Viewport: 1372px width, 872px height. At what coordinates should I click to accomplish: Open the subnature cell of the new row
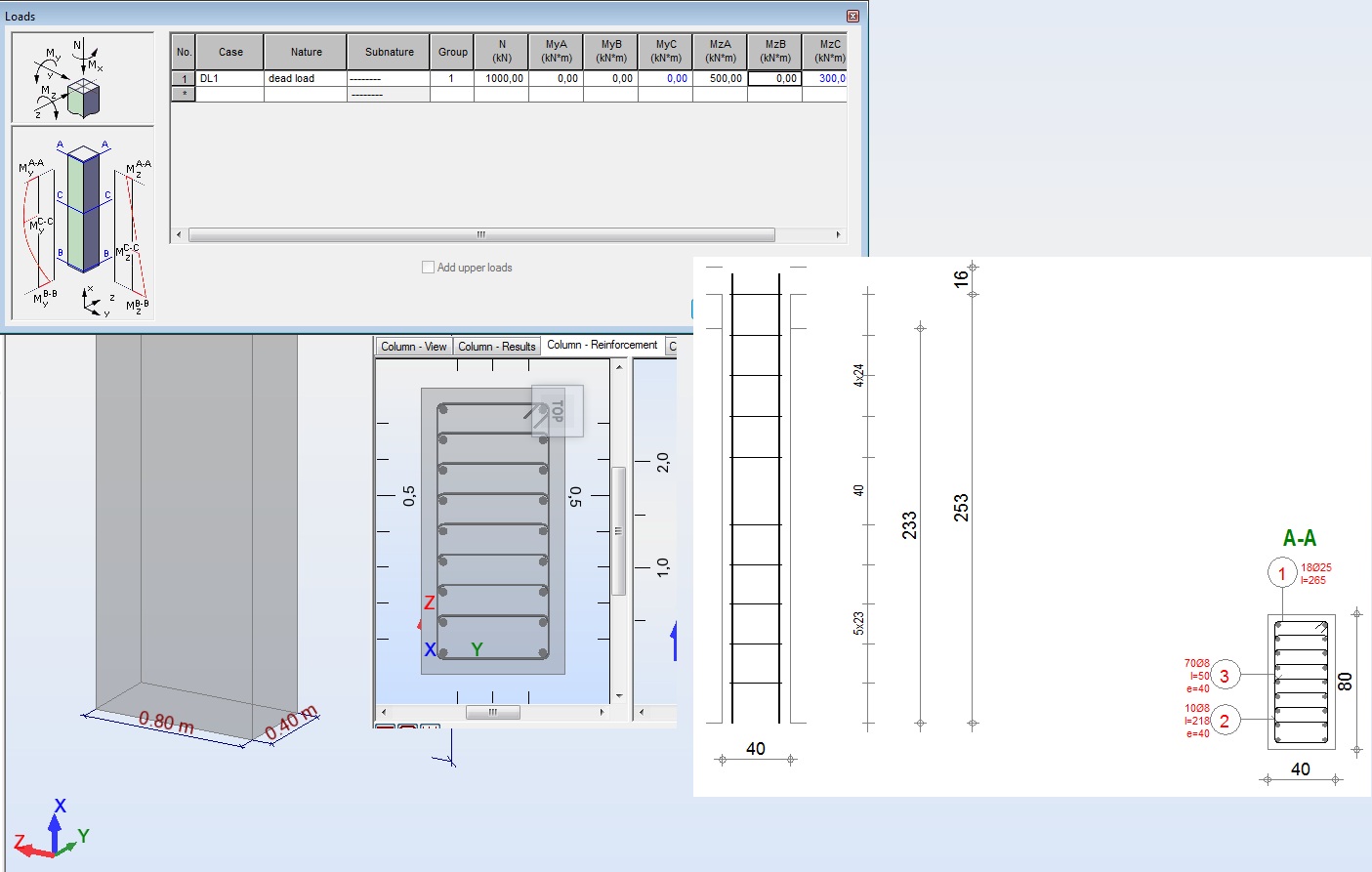tap(389, 94)
